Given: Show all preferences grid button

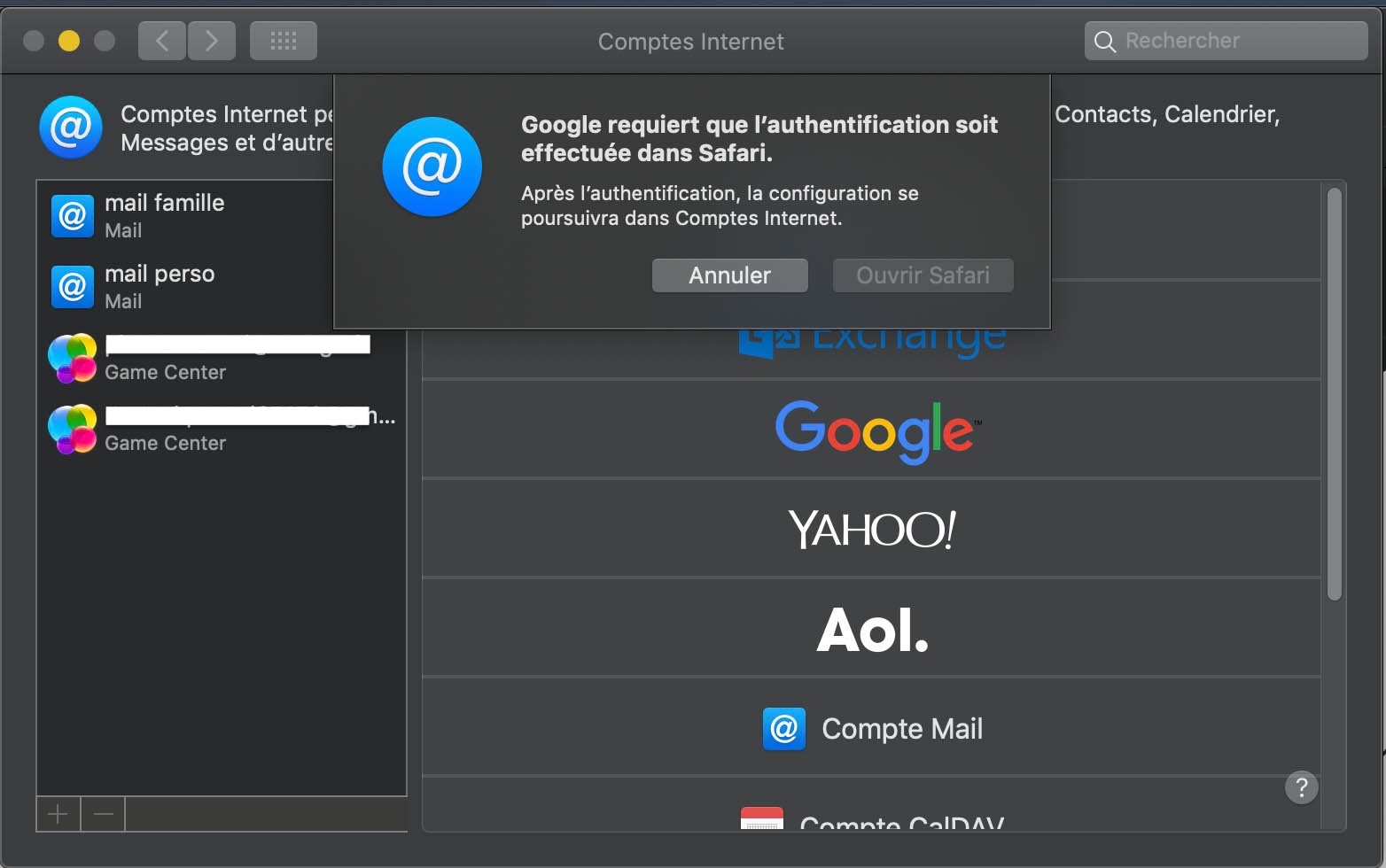Looking at the screenshot, I should pyautogui.click(x=284, y=41).
